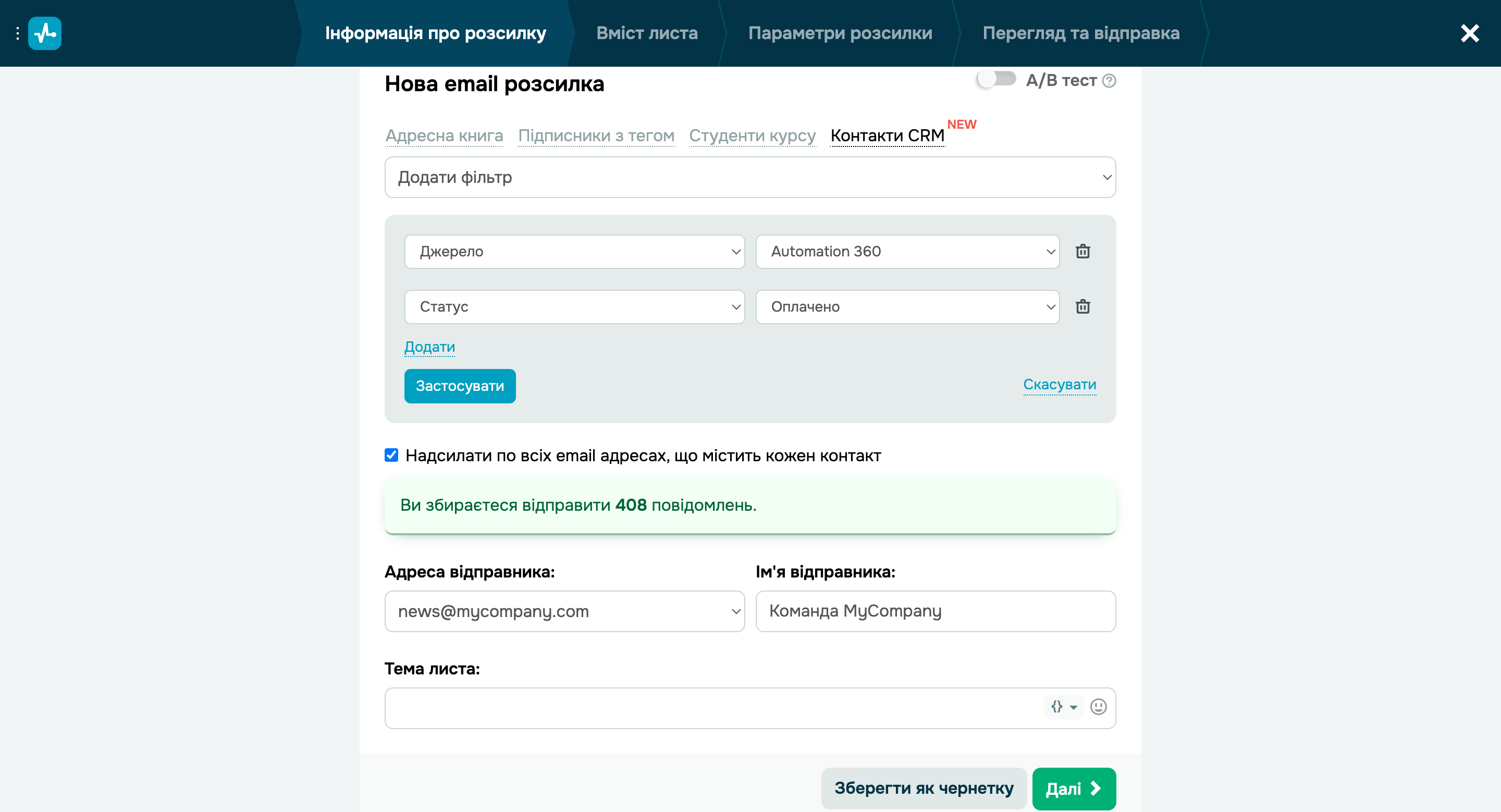Screen dimensions: 1501x812
Task: Open the Оплачено status dropdown
Action: point(907,307)
